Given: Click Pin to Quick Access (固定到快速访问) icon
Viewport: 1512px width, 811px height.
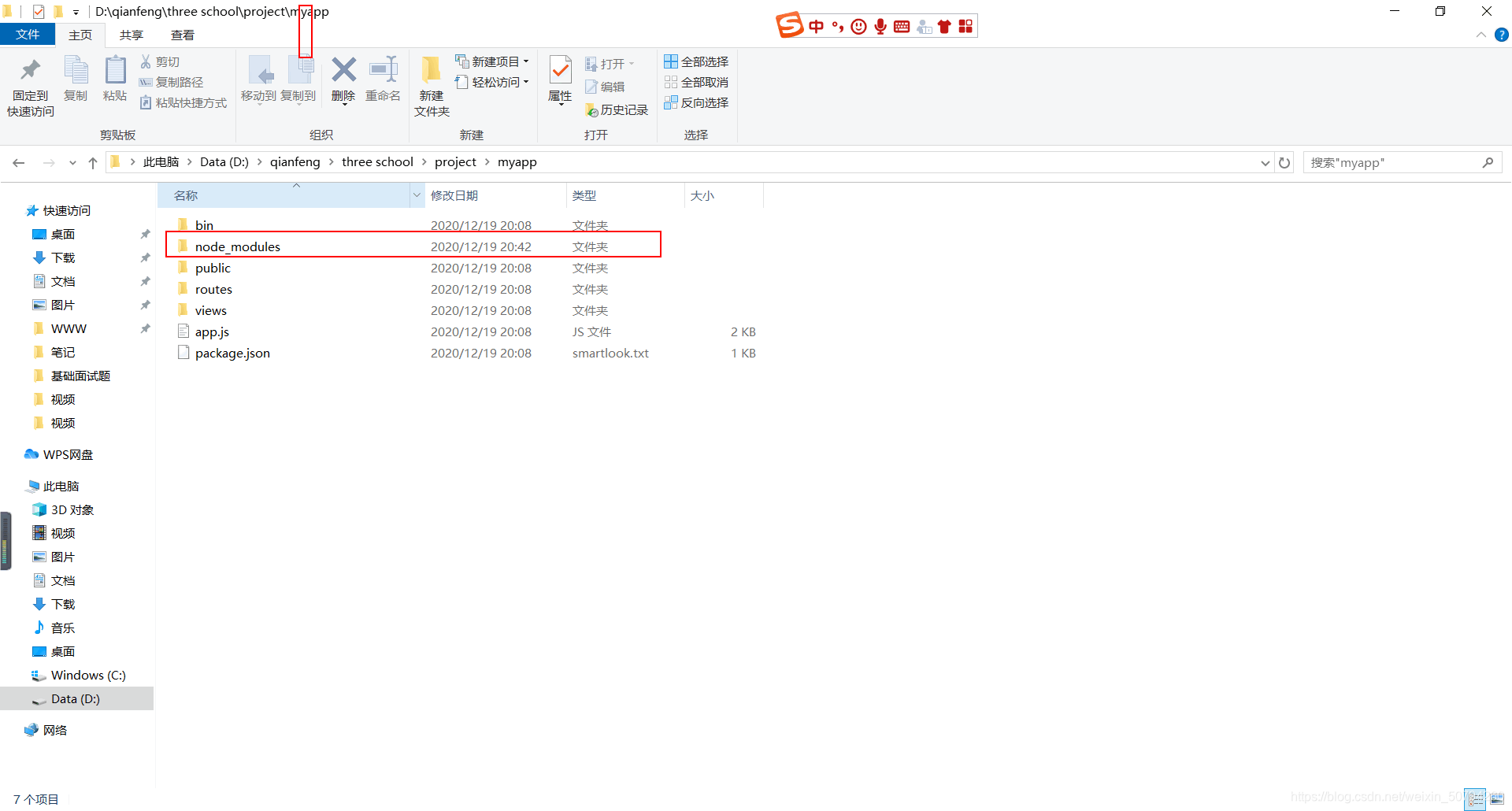Looking at the screenshot, I should point(31,71).
